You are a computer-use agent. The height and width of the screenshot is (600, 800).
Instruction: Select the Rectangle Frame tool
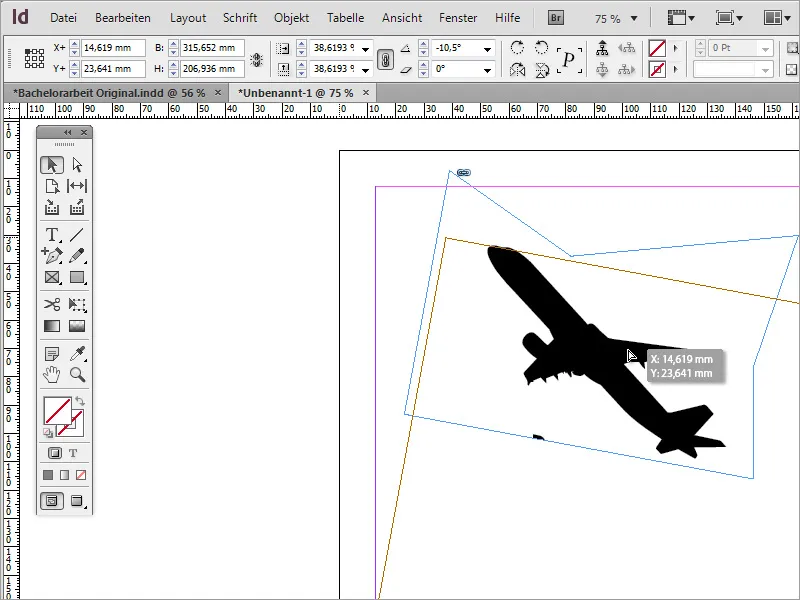pyautogui.click(x=52, y=277)
